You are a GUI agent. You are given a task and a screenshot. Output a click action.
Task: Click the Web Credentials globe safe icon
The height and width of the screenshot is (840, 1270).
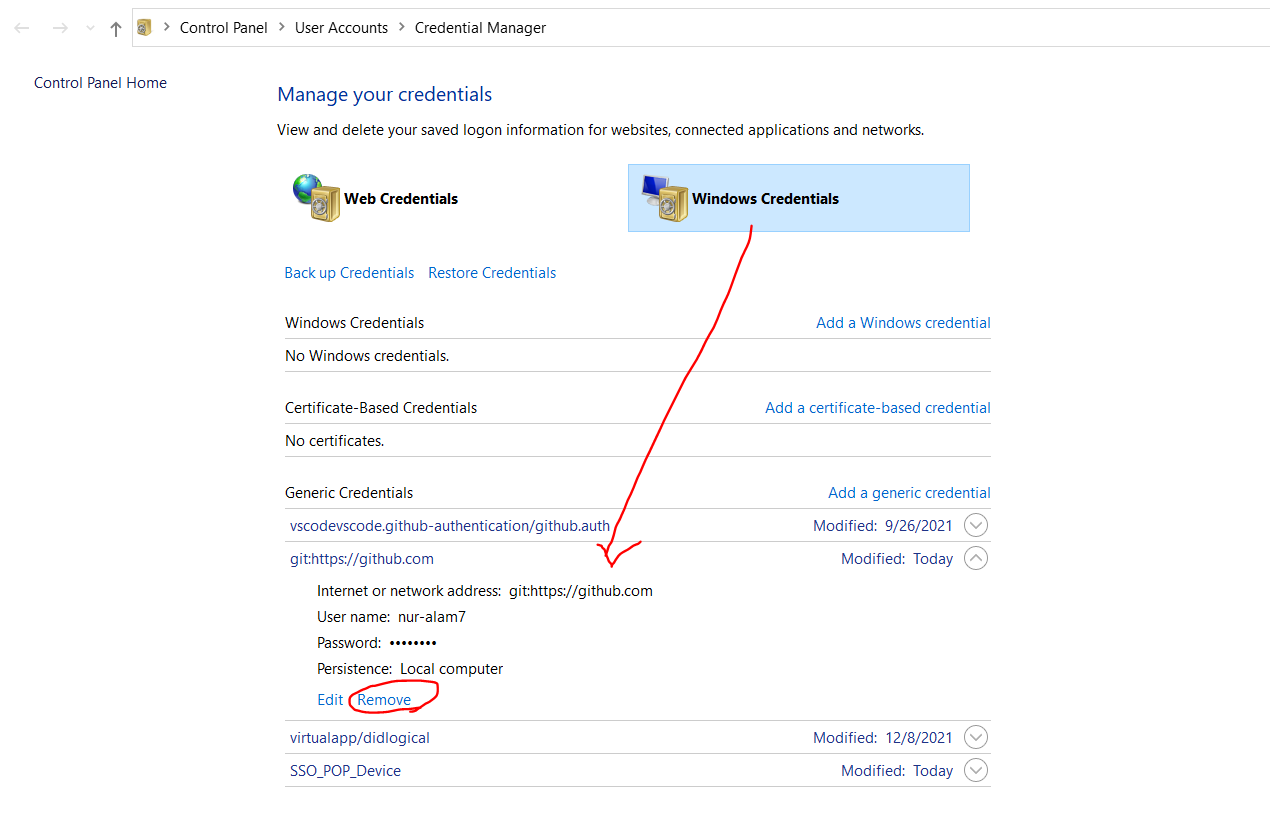tap(317, 197)
